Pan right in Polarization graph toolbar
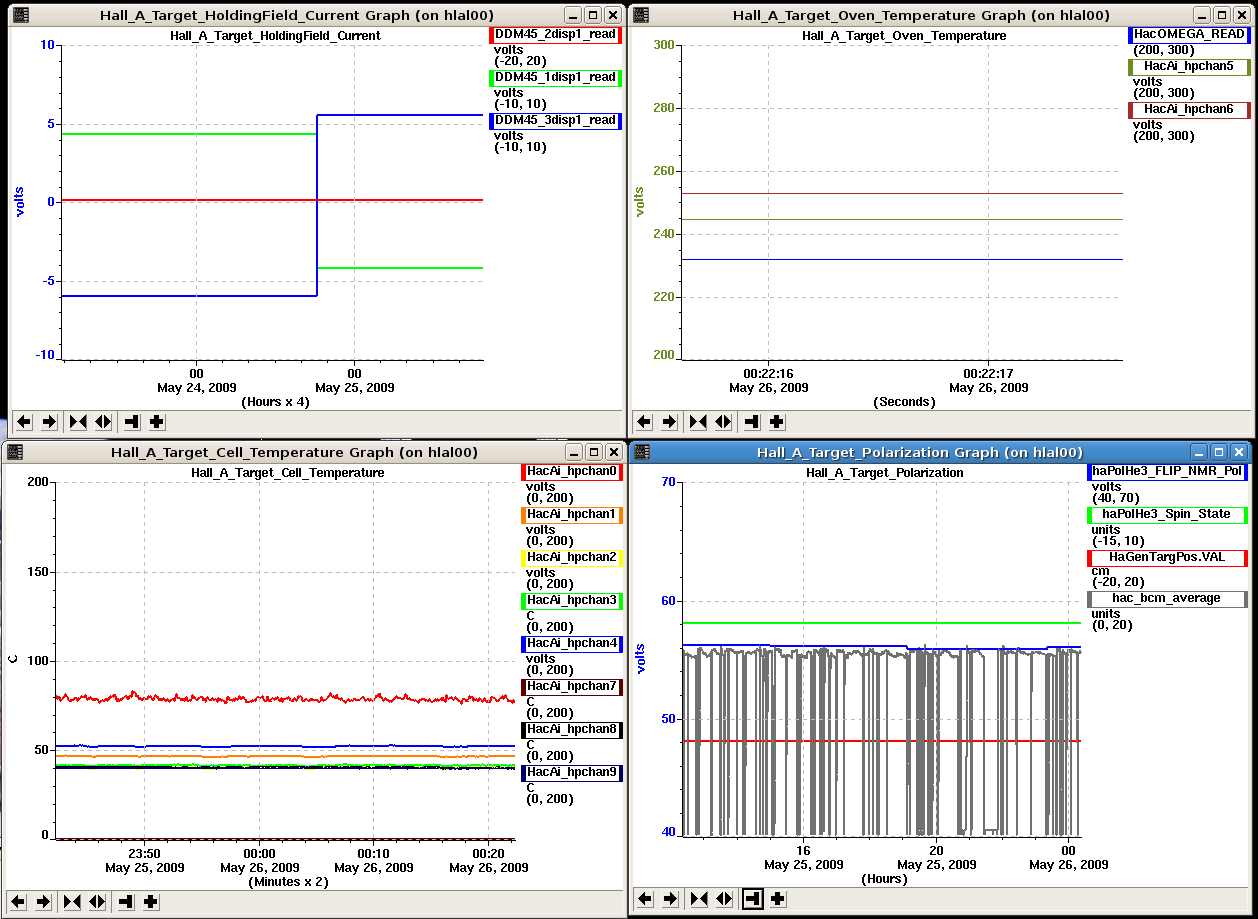The height and width of the screenshot is (919, 1258). (671, 899)
